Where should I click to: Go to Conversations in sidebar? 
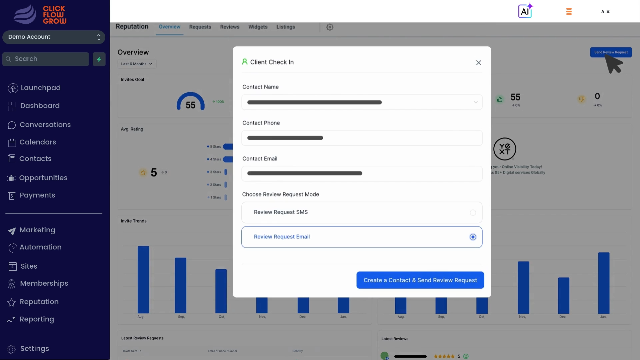pyautogui.click(x=39, y=124)
